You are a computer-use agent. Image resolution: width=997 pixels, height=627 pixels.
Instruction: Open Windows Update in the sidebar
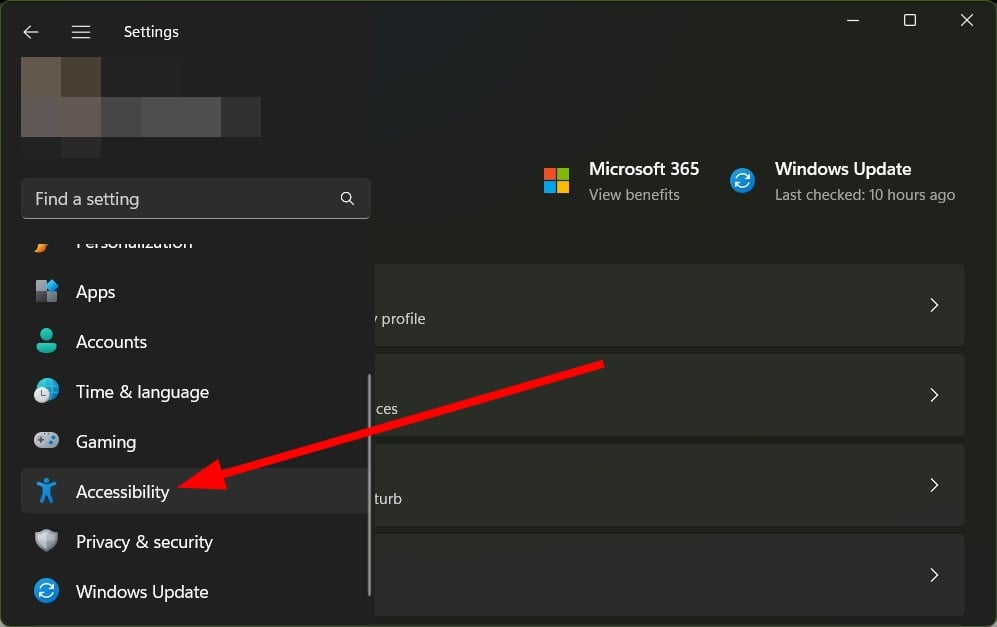[142, 592]
